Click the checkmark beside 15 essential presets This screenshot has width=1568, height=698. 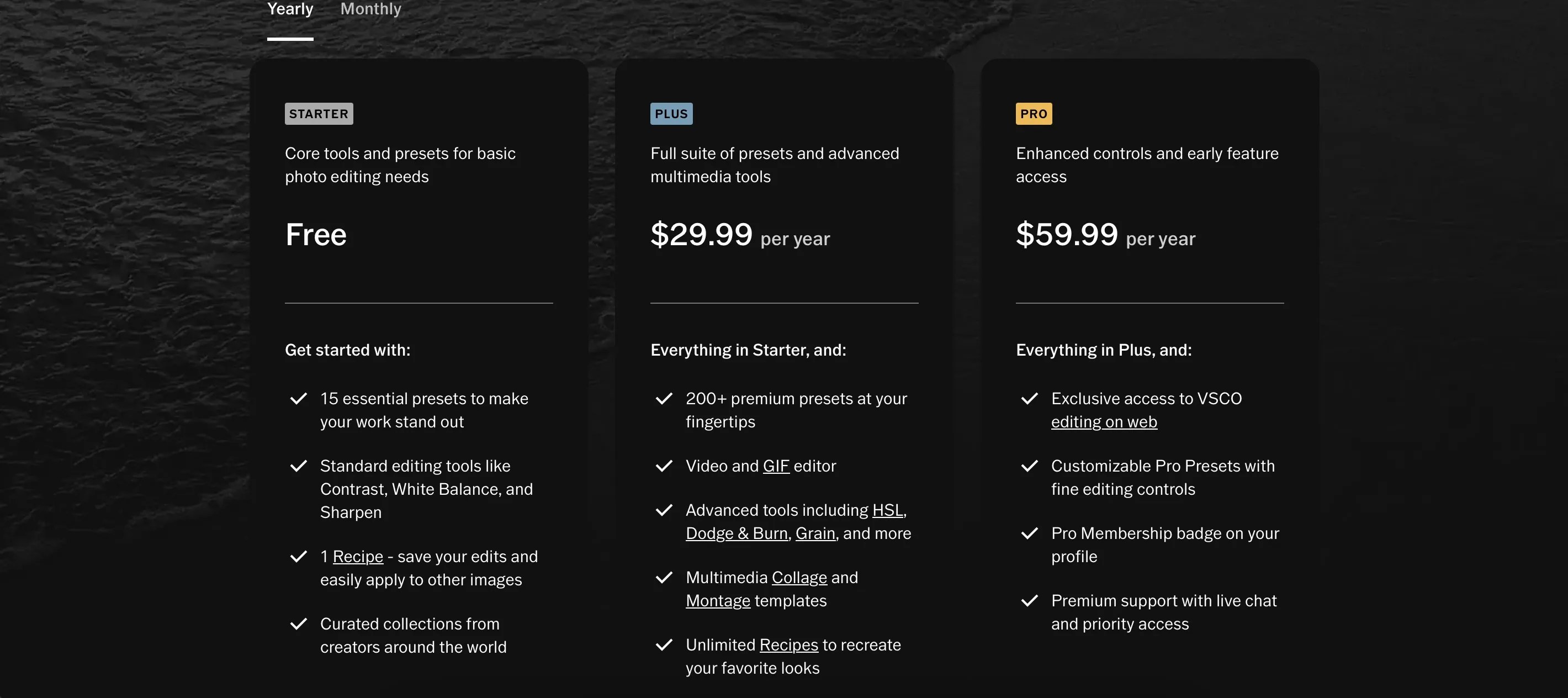pos(299,399)
